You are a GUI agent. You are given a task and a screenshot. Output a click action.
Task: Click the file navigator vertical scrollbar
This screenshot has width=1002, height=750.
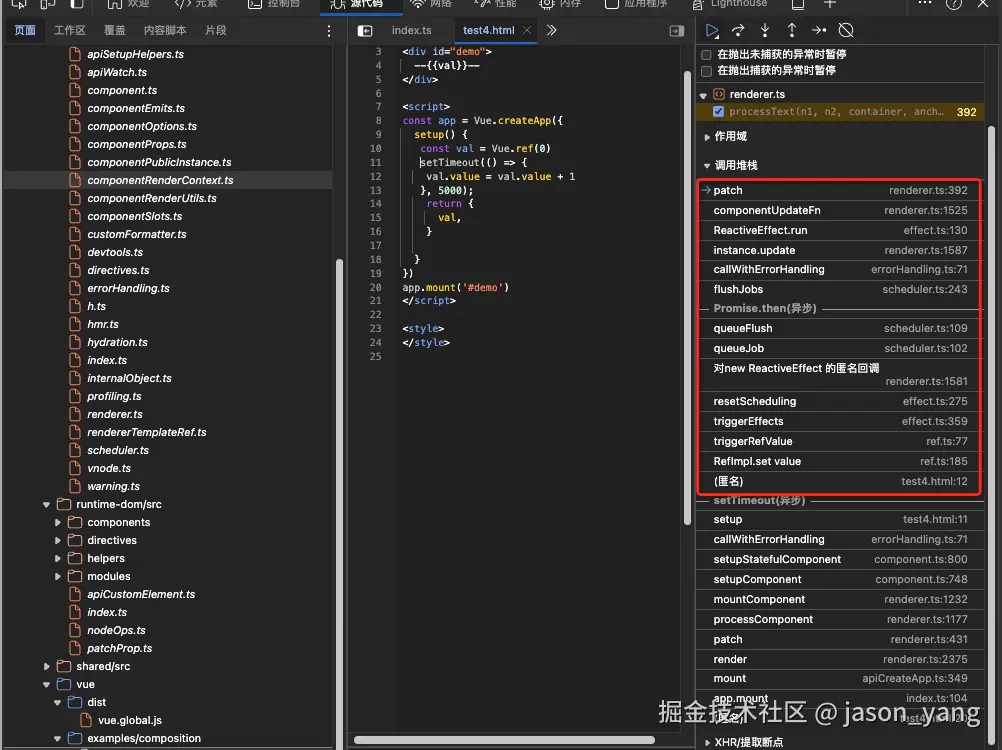[339, 505]
